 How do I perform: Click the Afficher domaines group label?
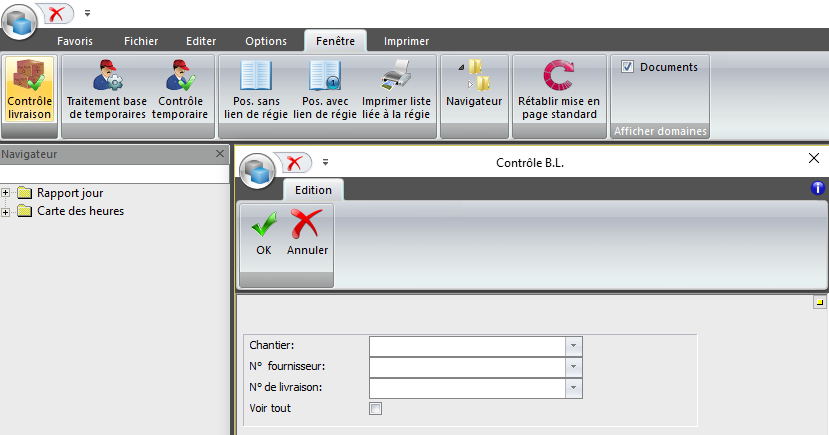tap(660, 131)
